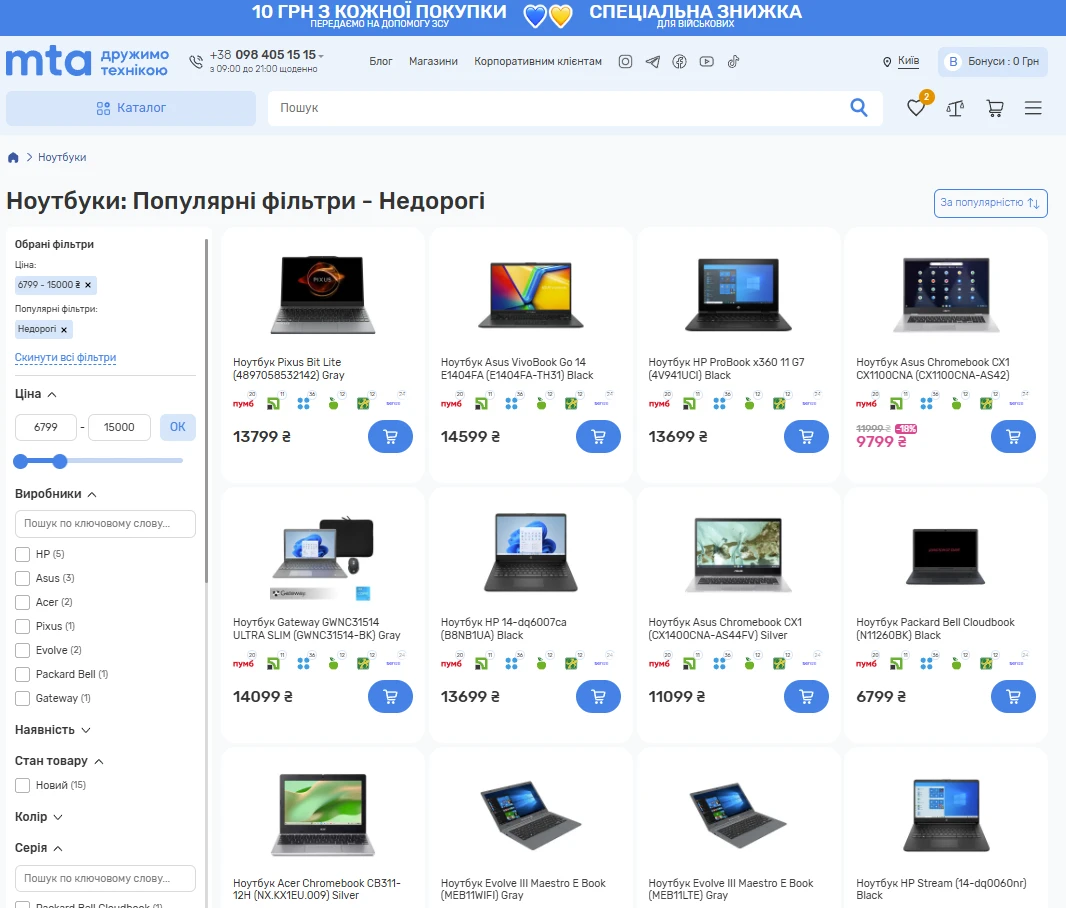
Task: Click the Kyiv location pin icon
Action: [887, 62]
